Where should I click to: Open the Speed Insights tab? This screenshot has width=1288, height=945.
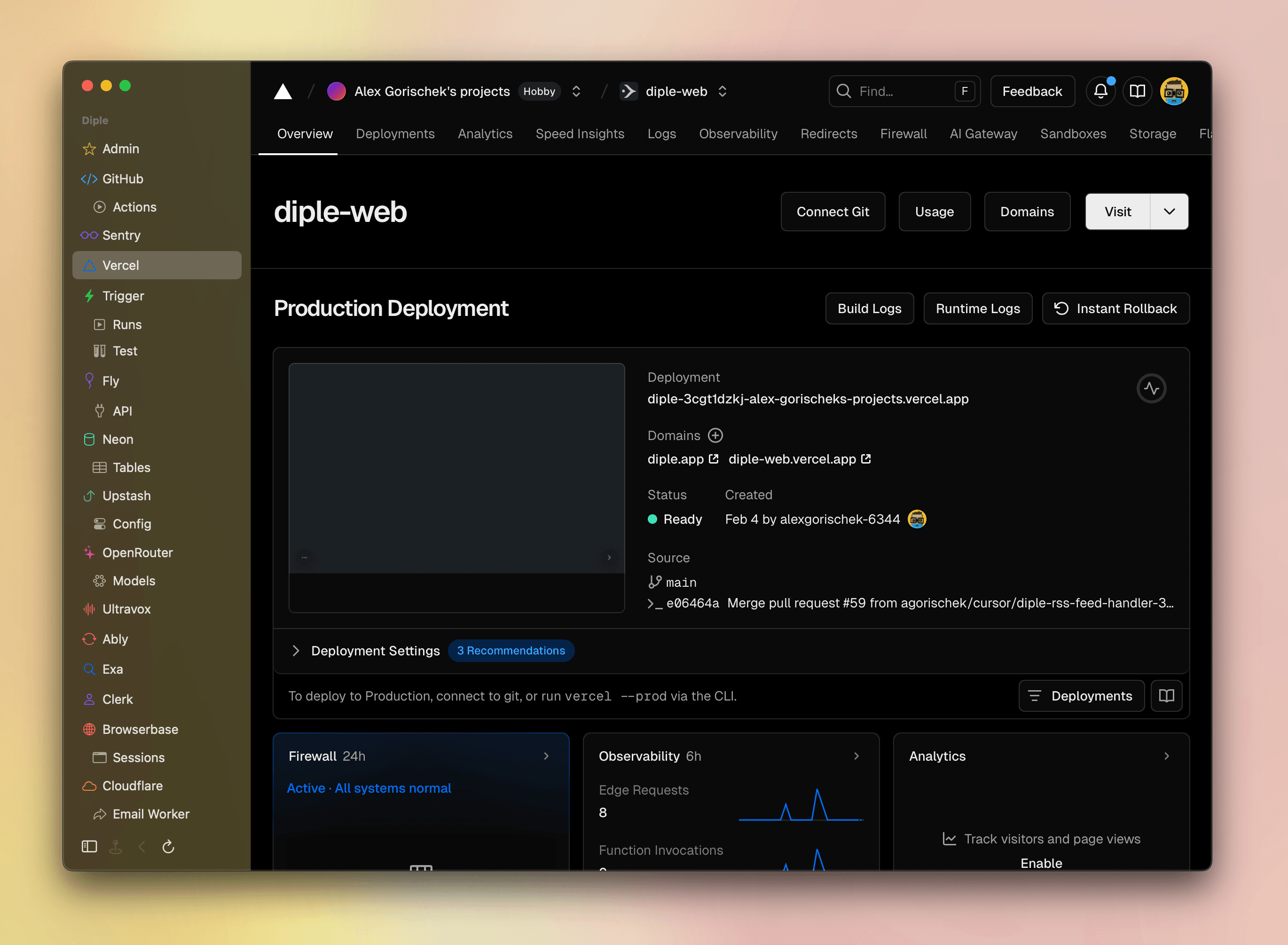[x=580, y=134]
